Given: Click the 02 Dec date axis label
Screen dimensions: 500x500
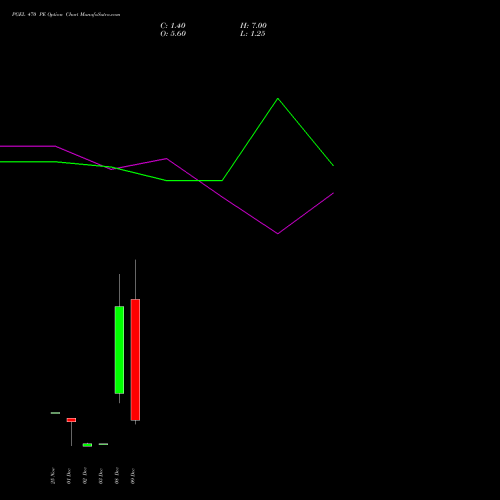Looking at the screenshot, I should (85, 476).
